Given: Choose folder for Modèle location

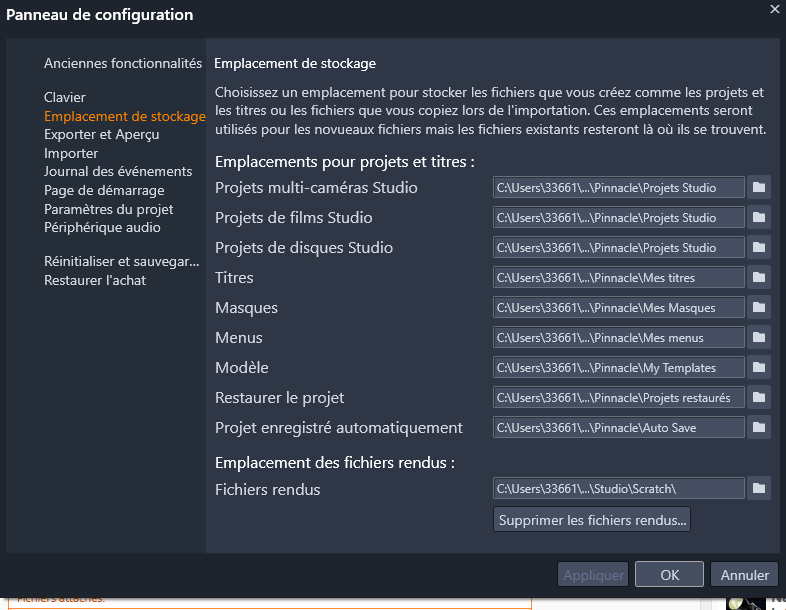Looking at the screenshot, I should tap(758, 368).
